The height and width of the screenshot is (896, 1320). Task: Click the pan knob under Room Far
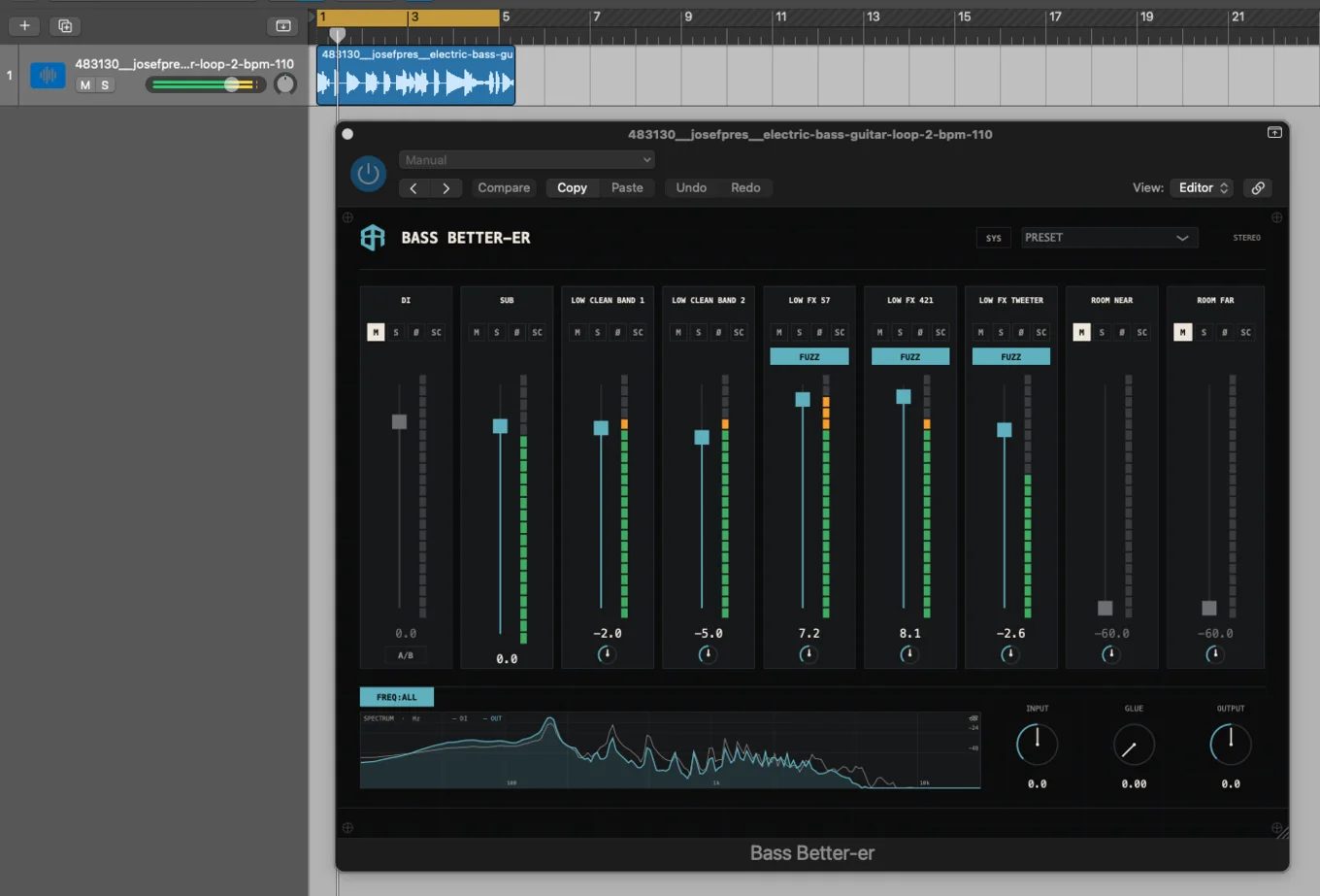(1214, 654)
